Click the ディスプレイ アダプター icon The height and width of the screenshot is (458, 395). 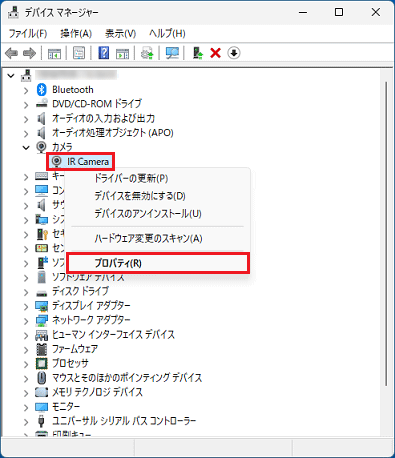pos(41,306)
